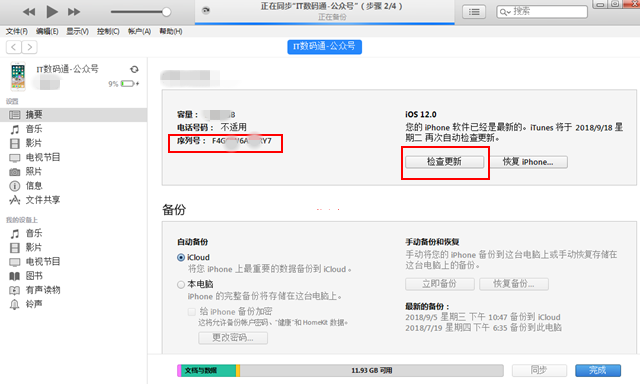
Task: Click the 最新的备份 label
Action: tap(427, 306)
